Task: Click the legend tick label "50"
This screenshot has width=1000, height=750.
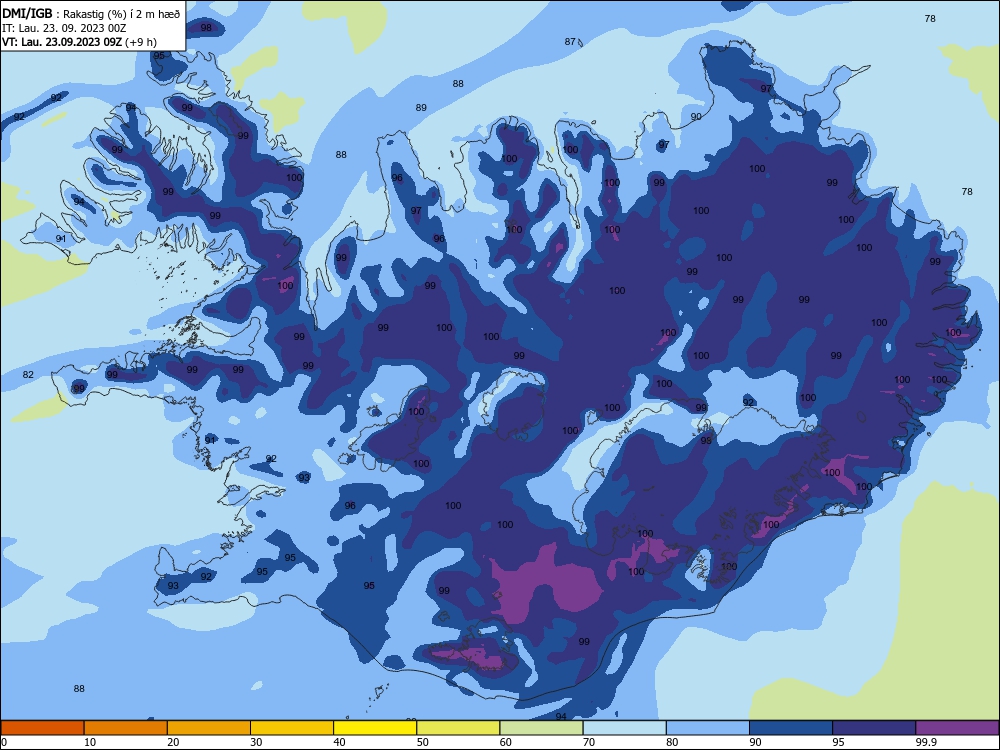Action: tap(422, 742)
